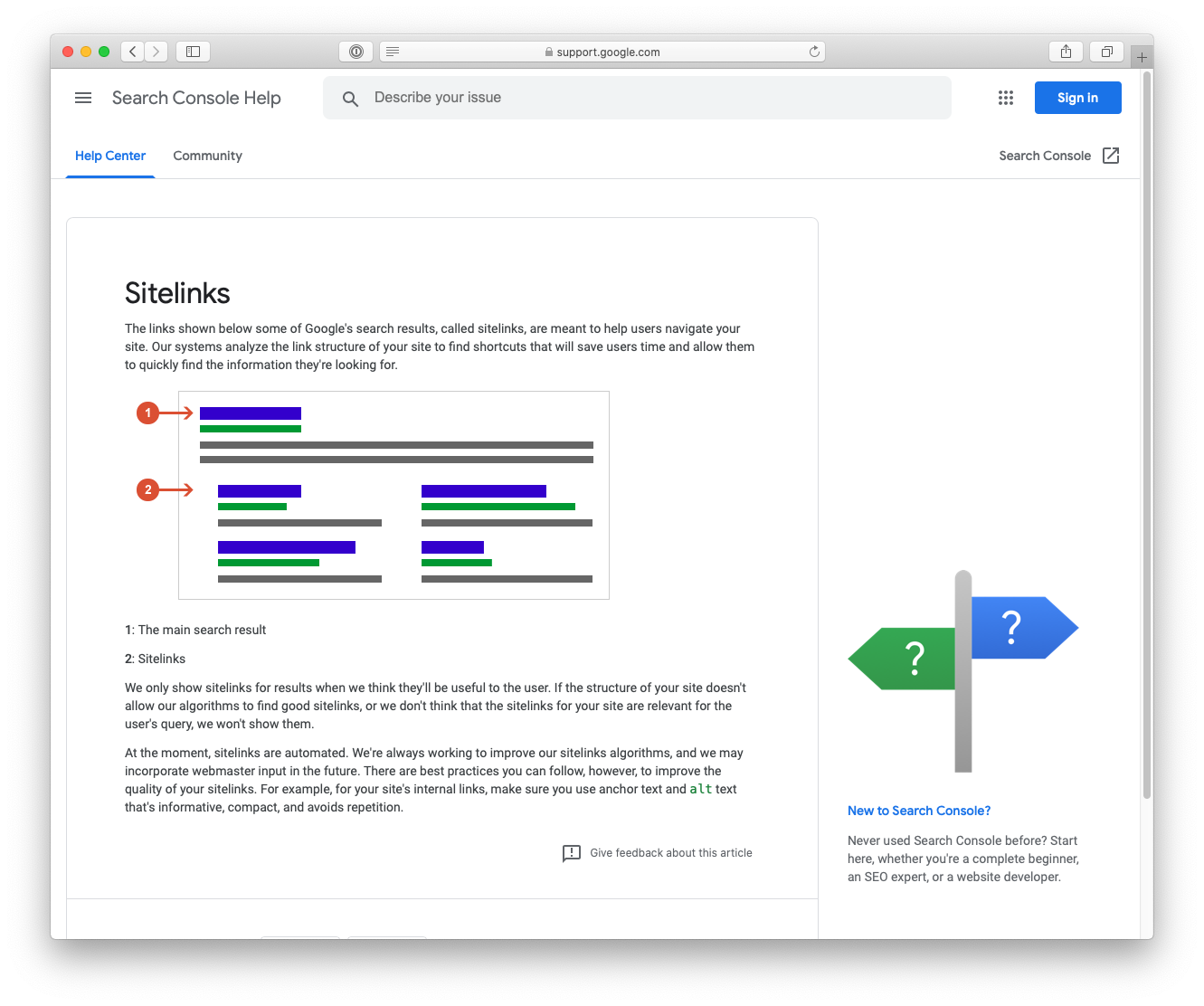Click the Sitelinks article heading
1204x1006 pixels.
click(177, 293)
